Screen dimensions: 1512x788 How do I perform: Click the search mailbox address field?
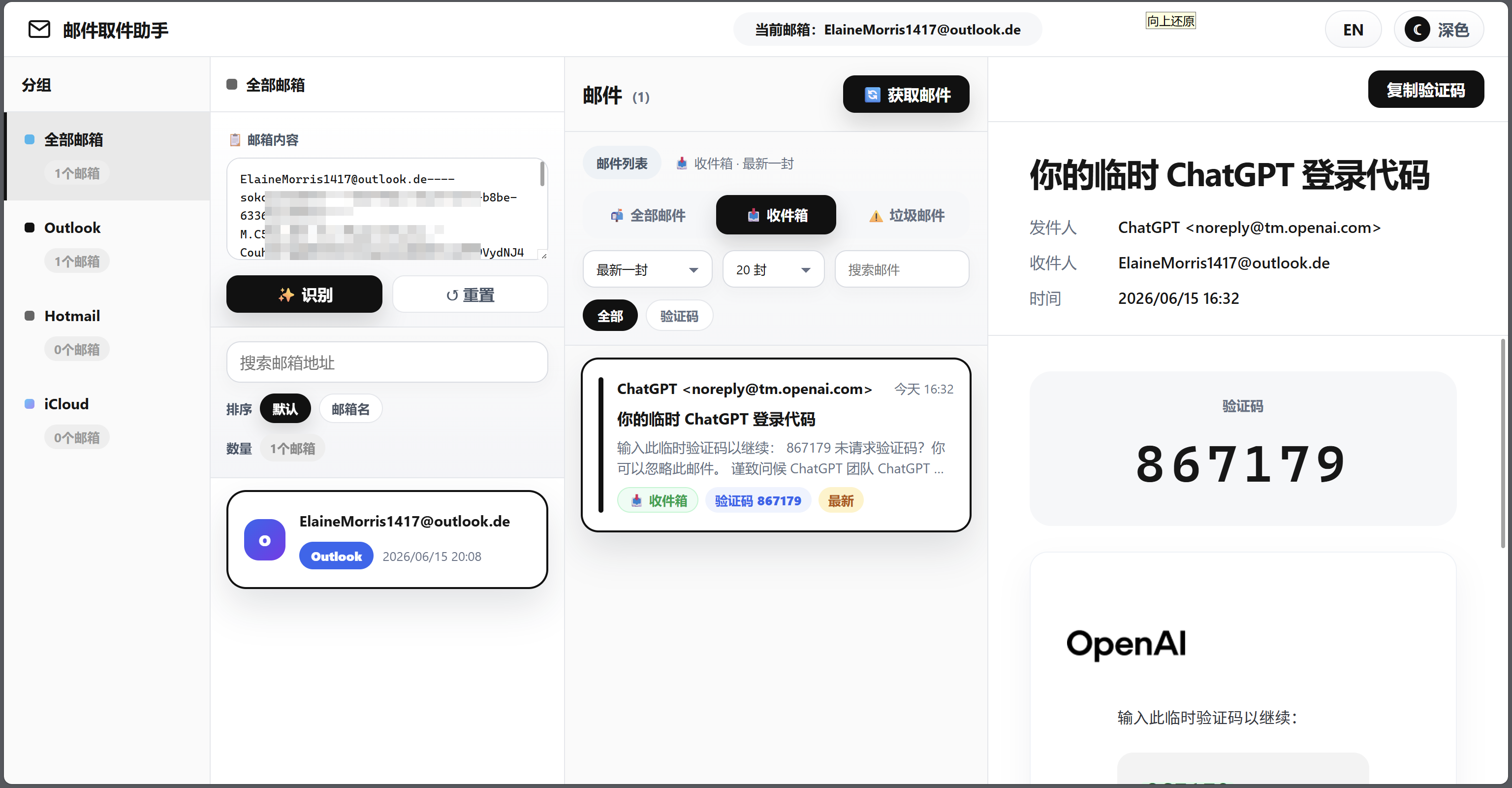point(387,362)
